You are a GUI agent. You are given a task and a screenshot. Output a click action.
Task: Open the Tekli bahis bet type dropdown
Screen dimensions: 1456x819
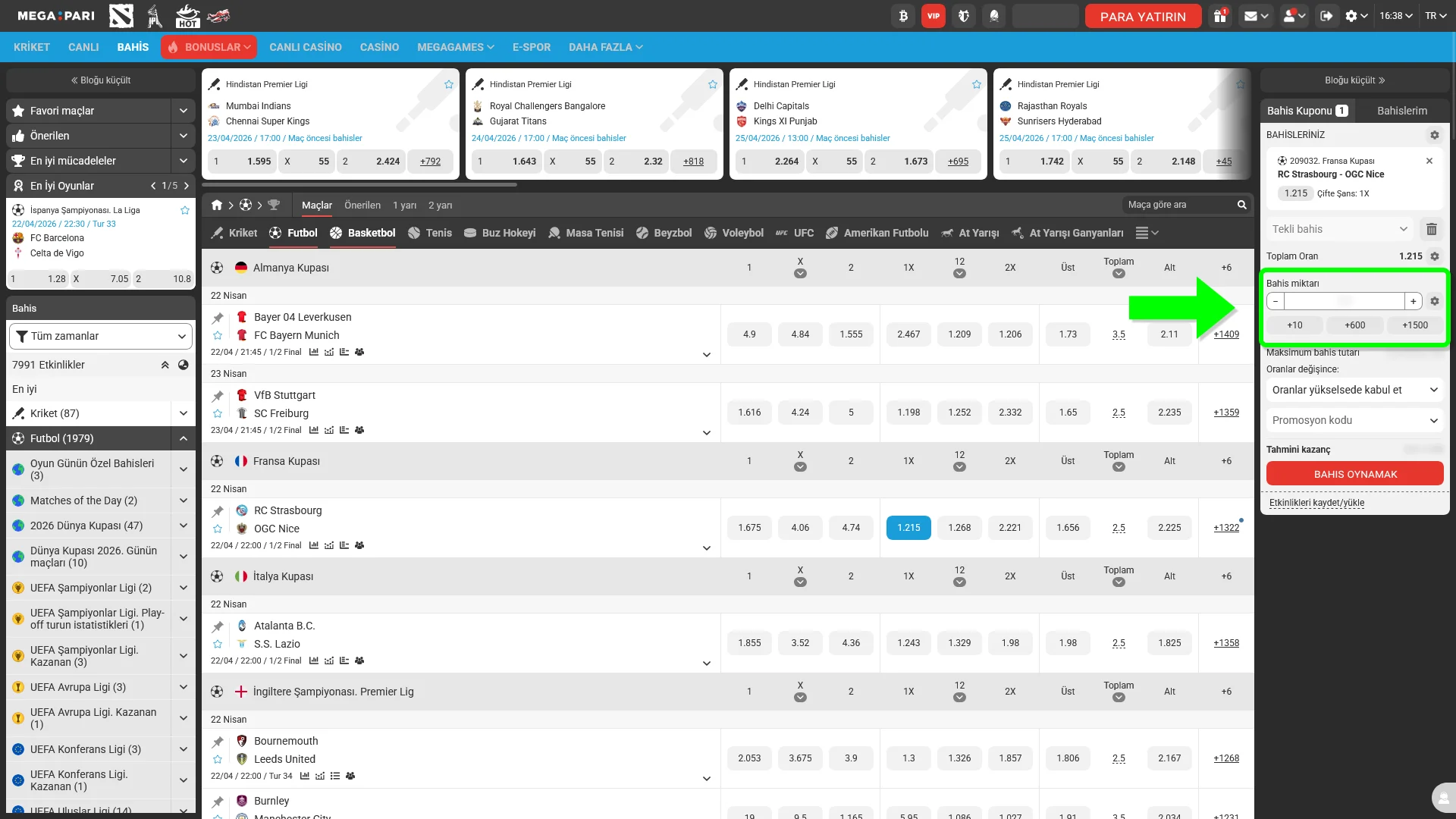click(x=1340, y=229)
